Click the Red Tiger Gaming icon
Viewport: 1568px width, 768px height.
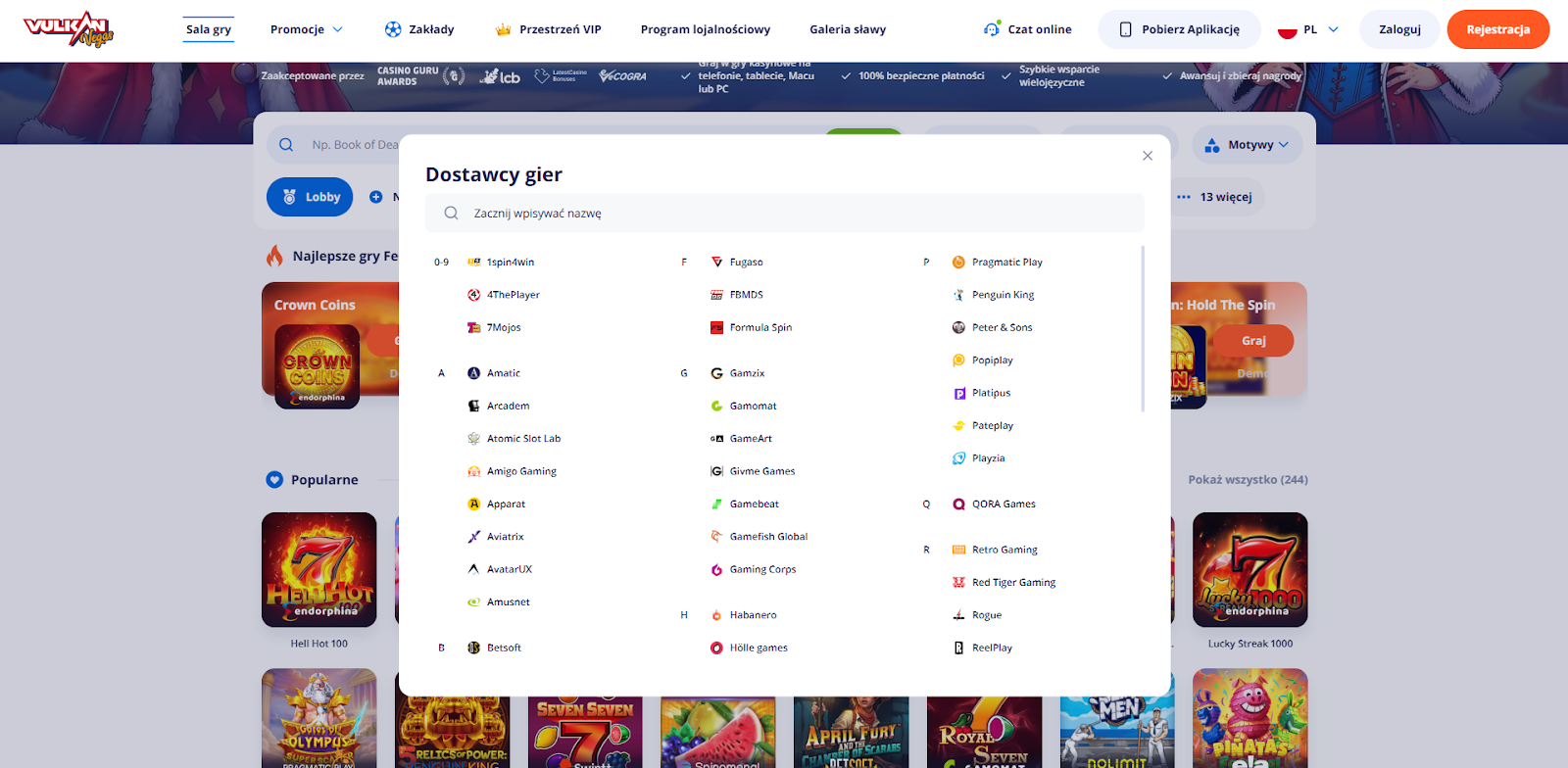point(958,583)
